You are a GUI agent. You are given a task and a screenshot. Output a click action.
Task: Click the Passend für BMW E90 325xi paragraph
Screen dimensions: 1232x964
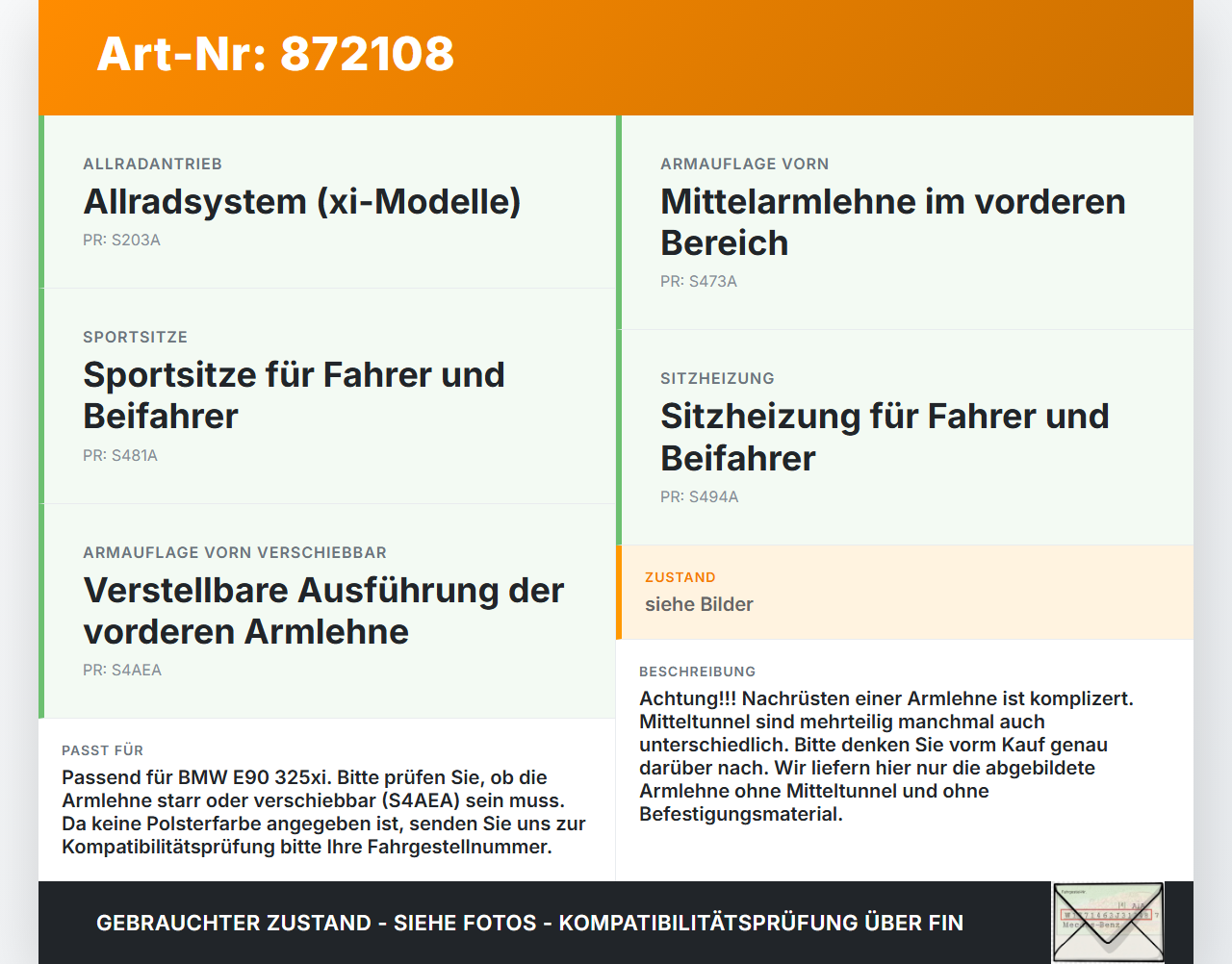tap(323, 812)
